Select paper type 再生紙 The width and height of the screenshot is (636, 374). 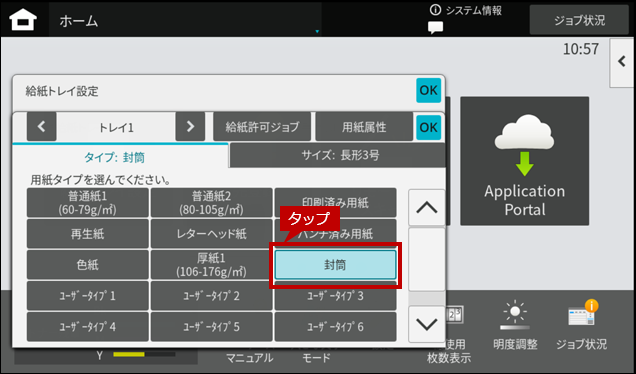tap(88, 234)
